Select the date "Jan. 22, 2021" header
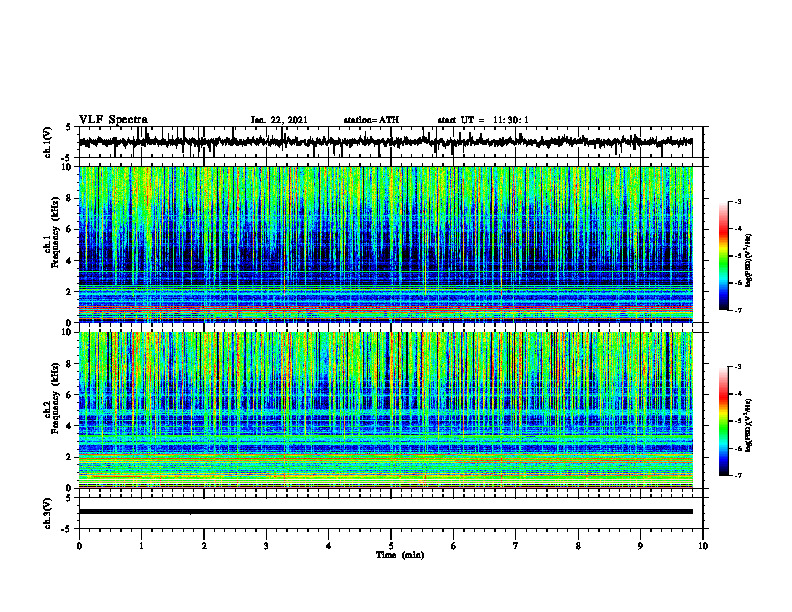The width and height of the screenshot is (792, 612). [x=279, y=120]
